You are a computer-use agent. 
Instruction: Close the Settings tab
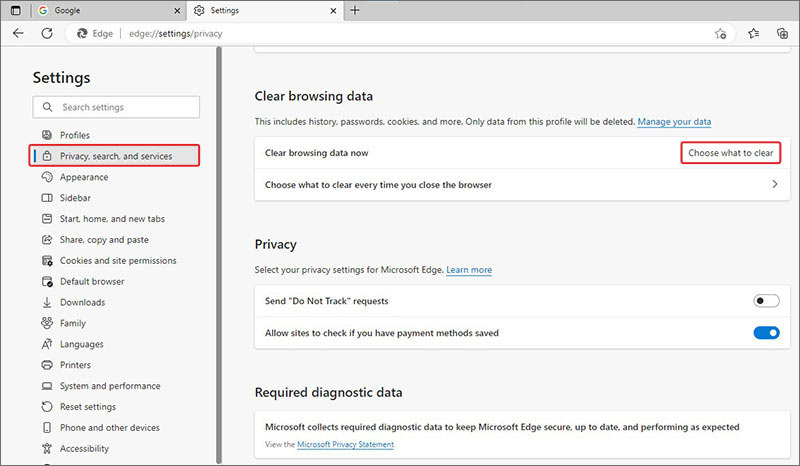click(333, 11)
